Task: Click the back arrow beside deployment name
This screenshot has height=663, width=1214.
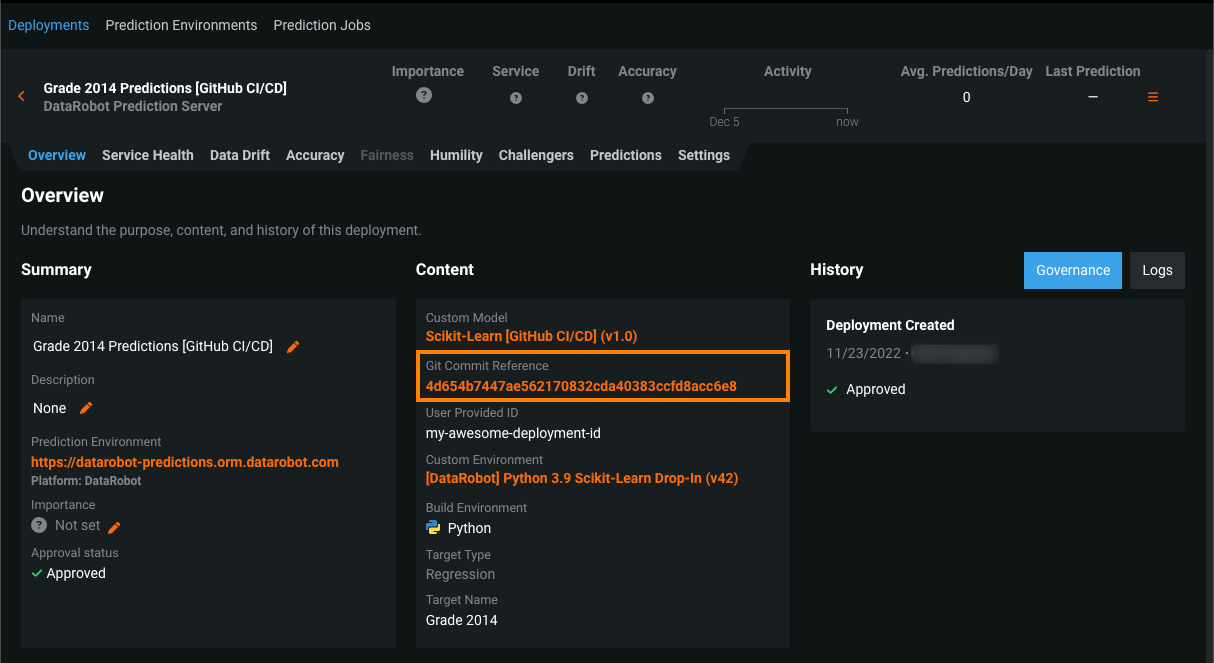Action: (22, 97)
